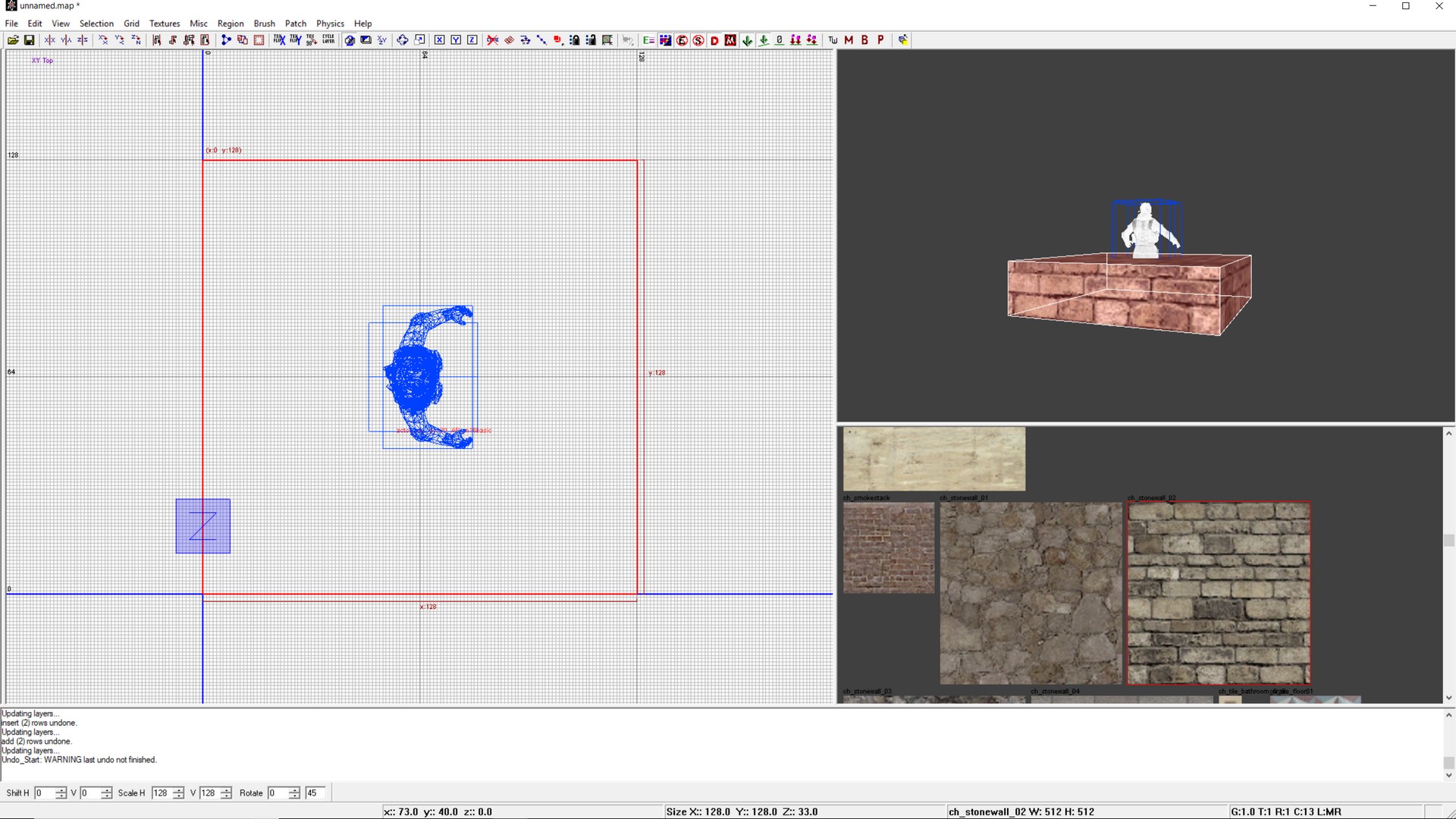Select the ch_stonewall_01 texture thumbnail

pyautogui.click(x=1031, y=593)
